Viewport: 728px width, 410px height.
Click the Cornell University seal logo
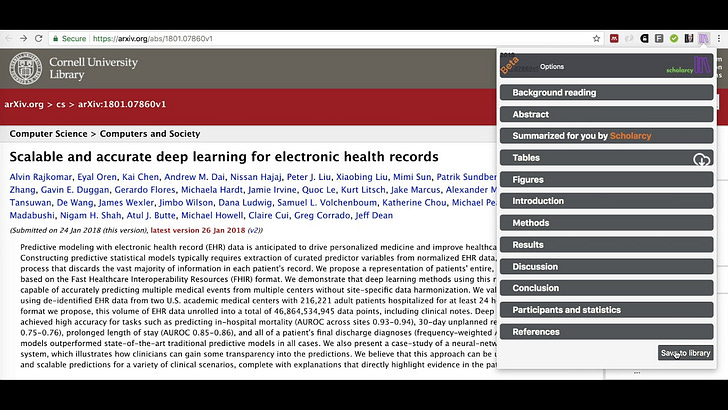[x=26, y=68]
